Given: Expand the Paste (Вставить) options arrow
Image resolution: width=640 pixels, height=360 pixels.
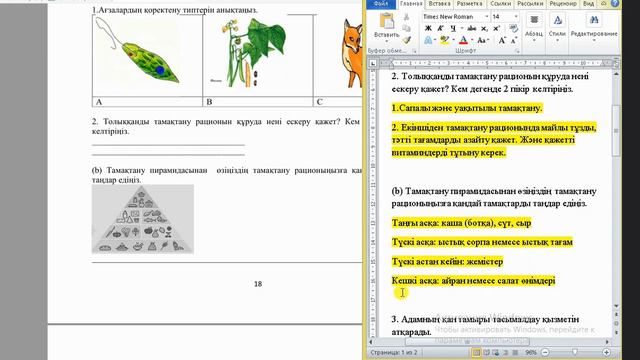Looking at the screenshot, I should click(x=386, y=41).
